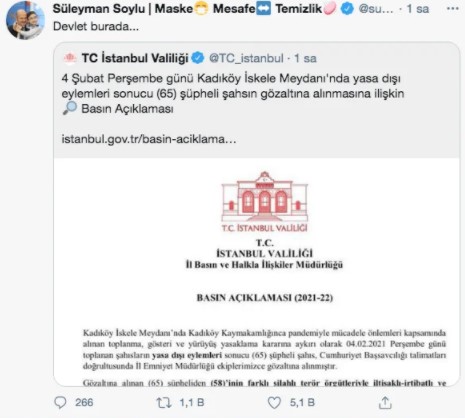Click the İstanbul Valiliği building logo
465x418 pixels.
point(264,202)
